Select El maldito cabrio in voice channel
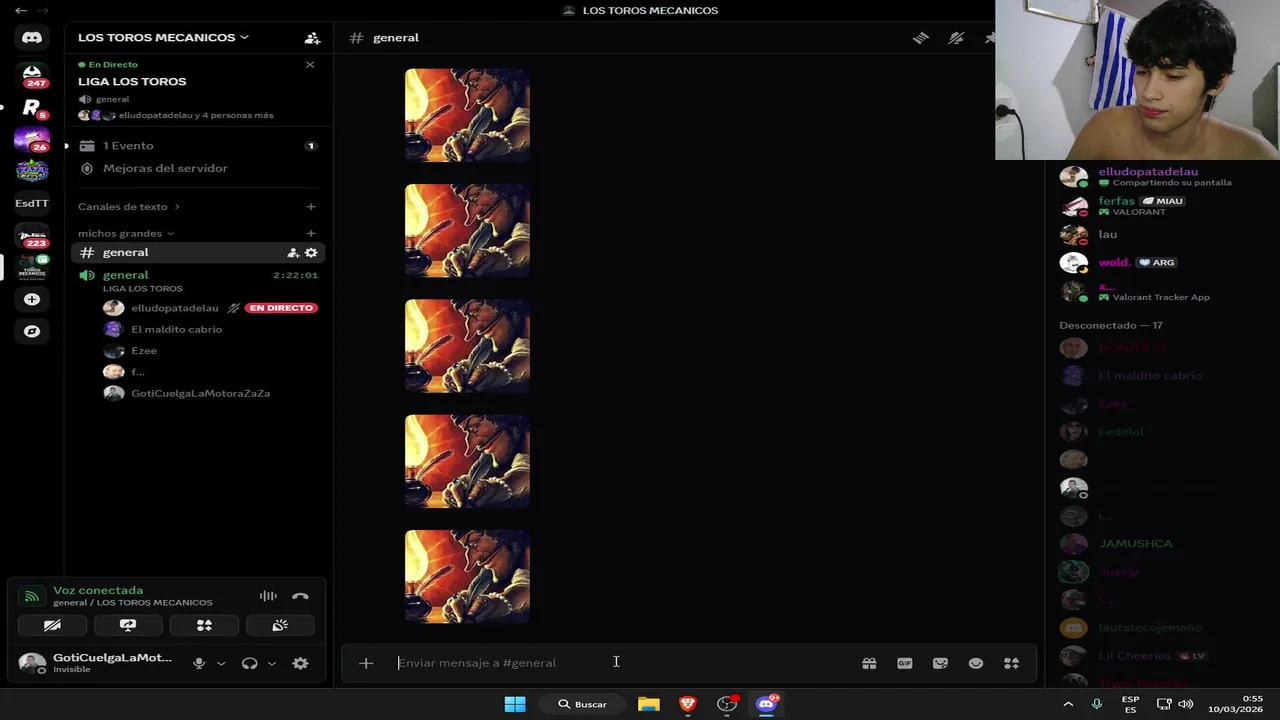1280x720 pixels. pyautogui.click(x=176, y=329)
